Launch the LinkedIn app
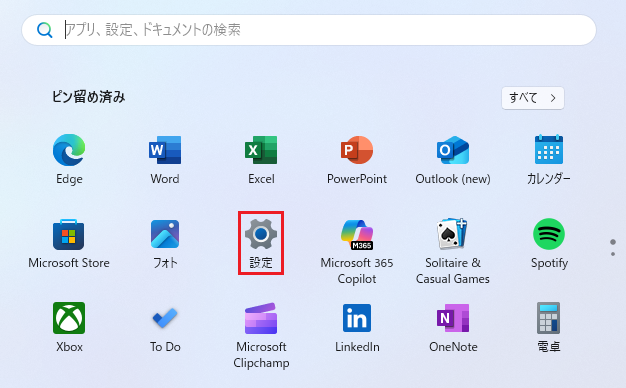 pyautogui.click(x=357, y=327)
